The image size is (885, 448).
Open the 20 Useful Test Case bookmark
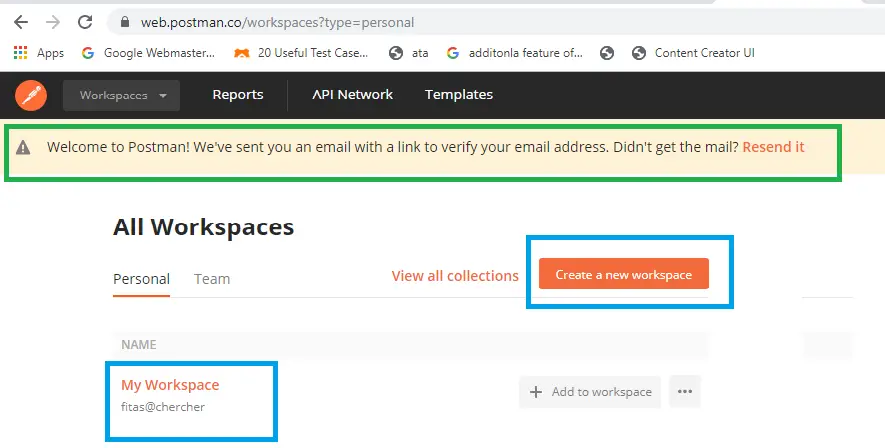pyautogui.click(x=301, y=52)
